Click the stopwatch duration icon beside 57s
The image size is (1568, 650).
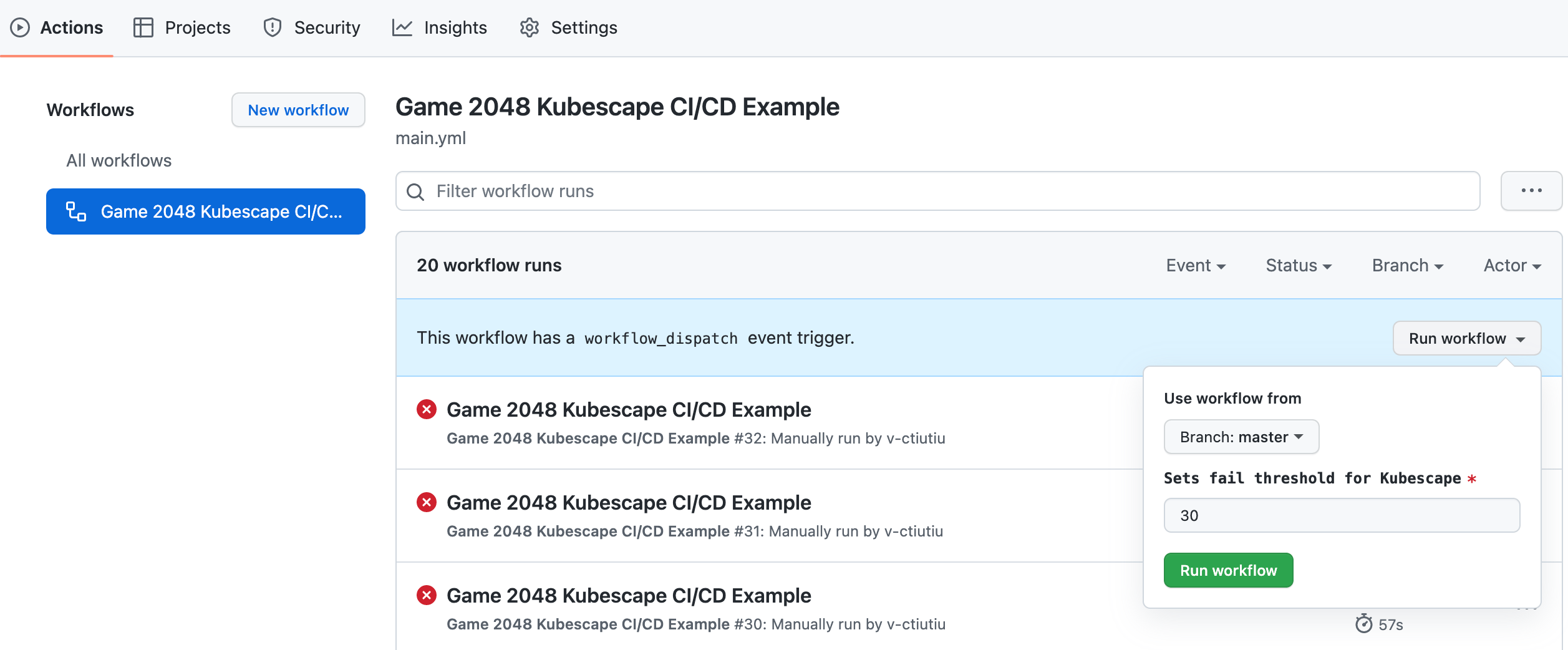pyautogui.click(x=1364, y=624)
